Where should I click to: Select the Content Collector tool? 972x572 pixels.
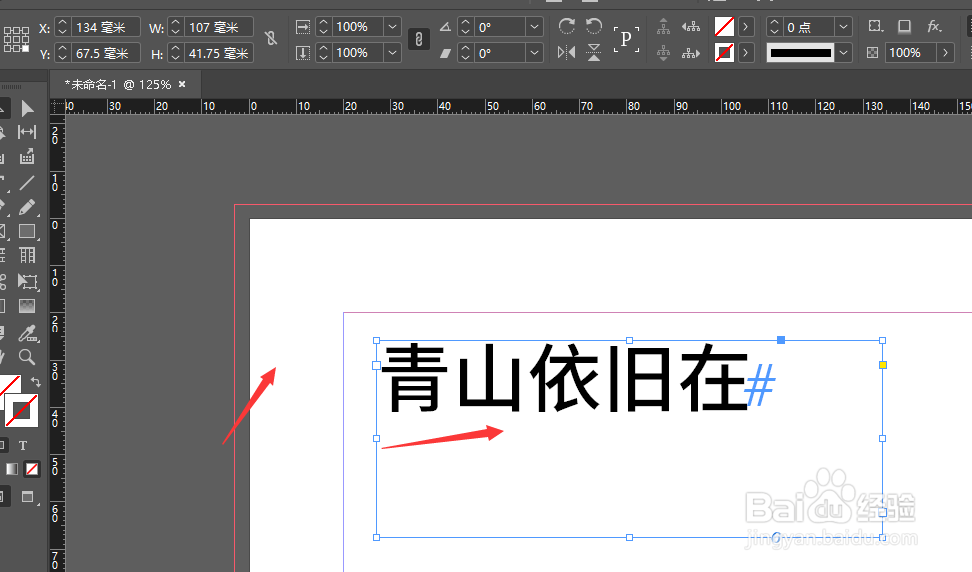[27, 157]
